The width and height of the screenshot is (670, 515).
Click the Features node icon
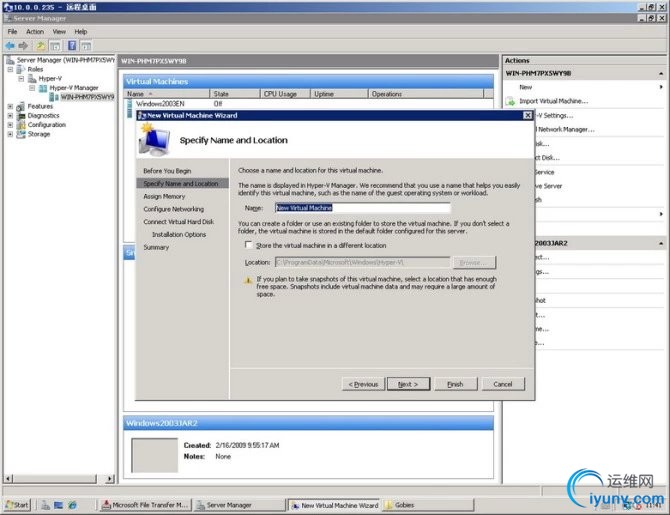(21, 106)
